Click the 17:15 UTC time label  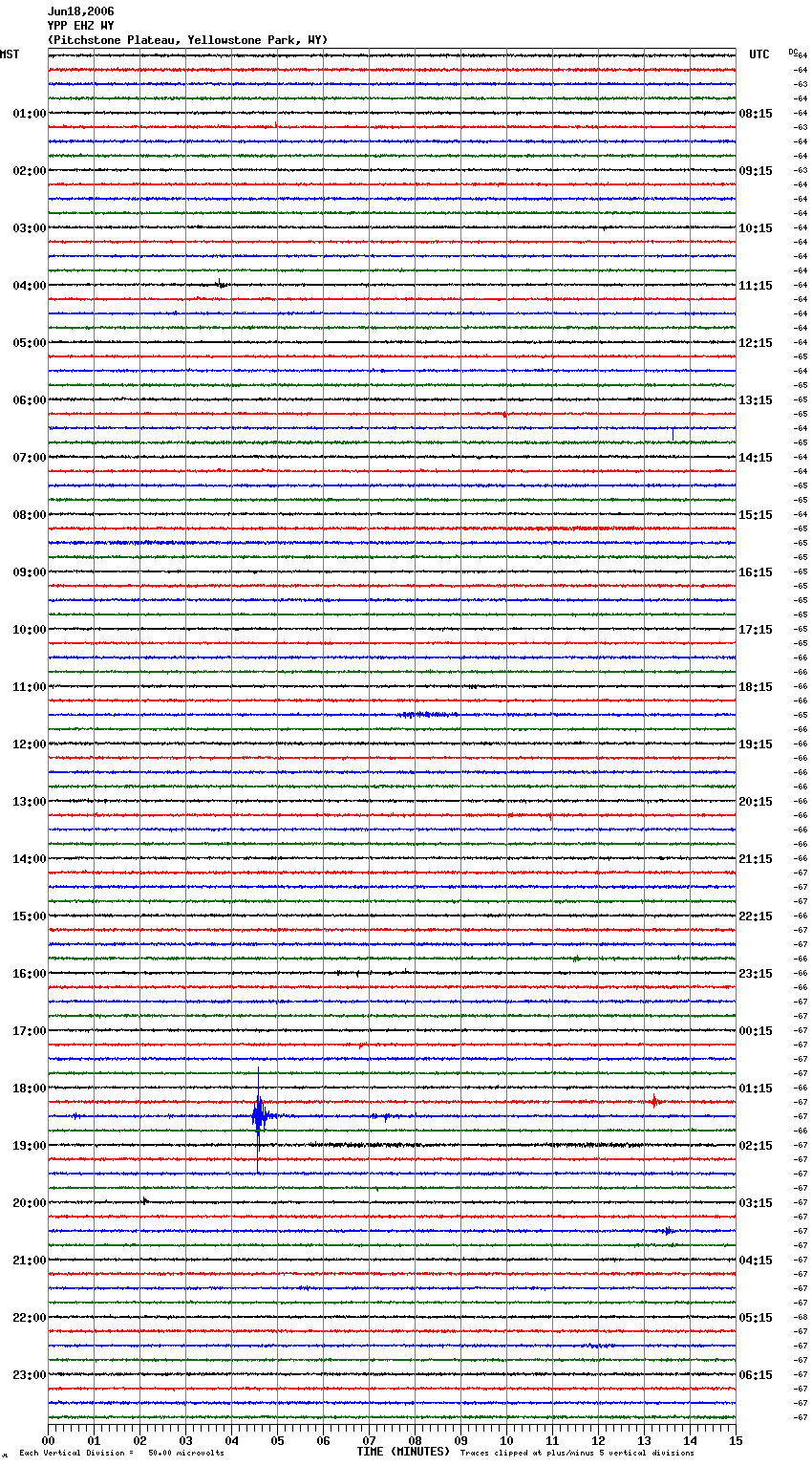(756, 630)
